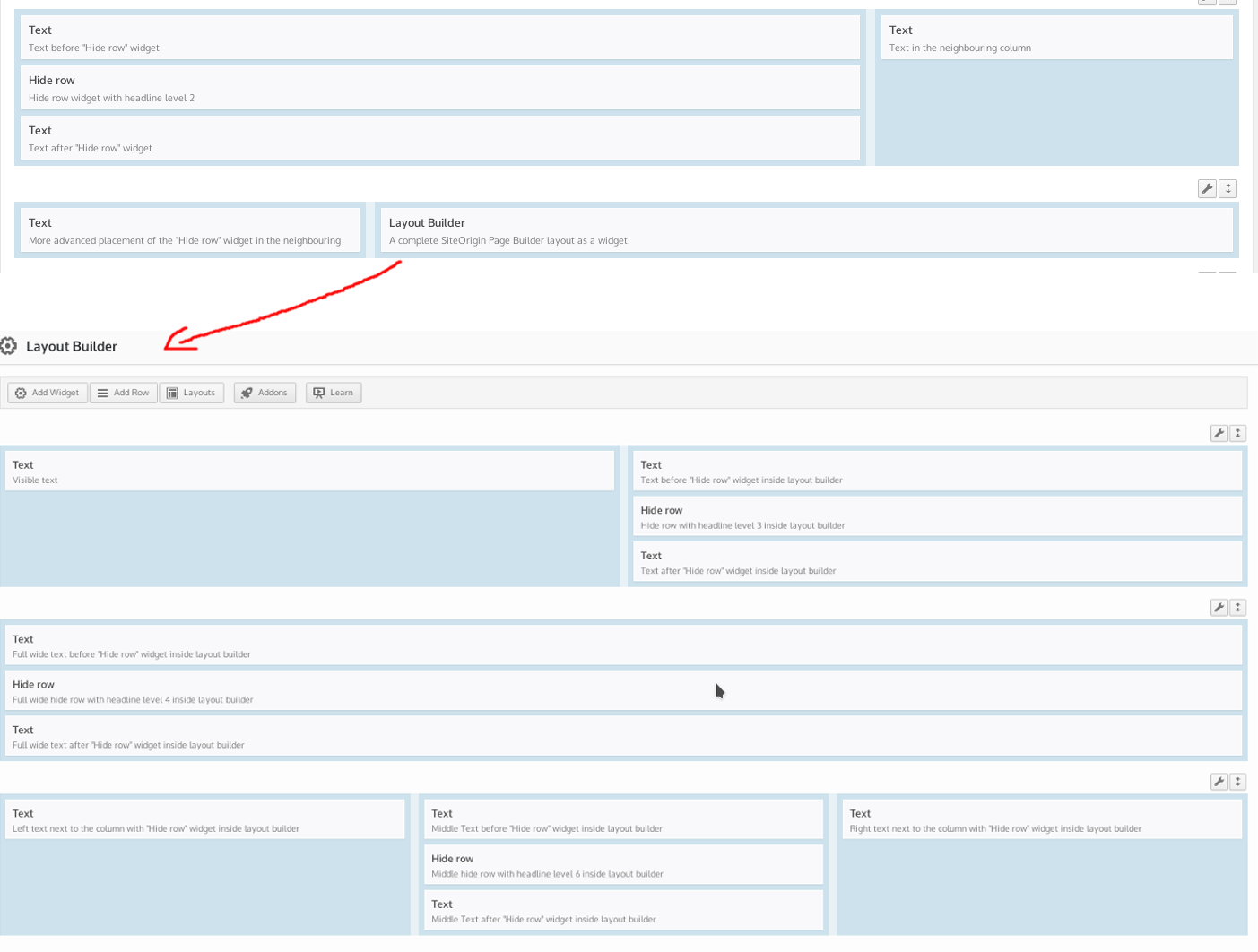Click move handle of the three-column row

[x=1238, y=782]
